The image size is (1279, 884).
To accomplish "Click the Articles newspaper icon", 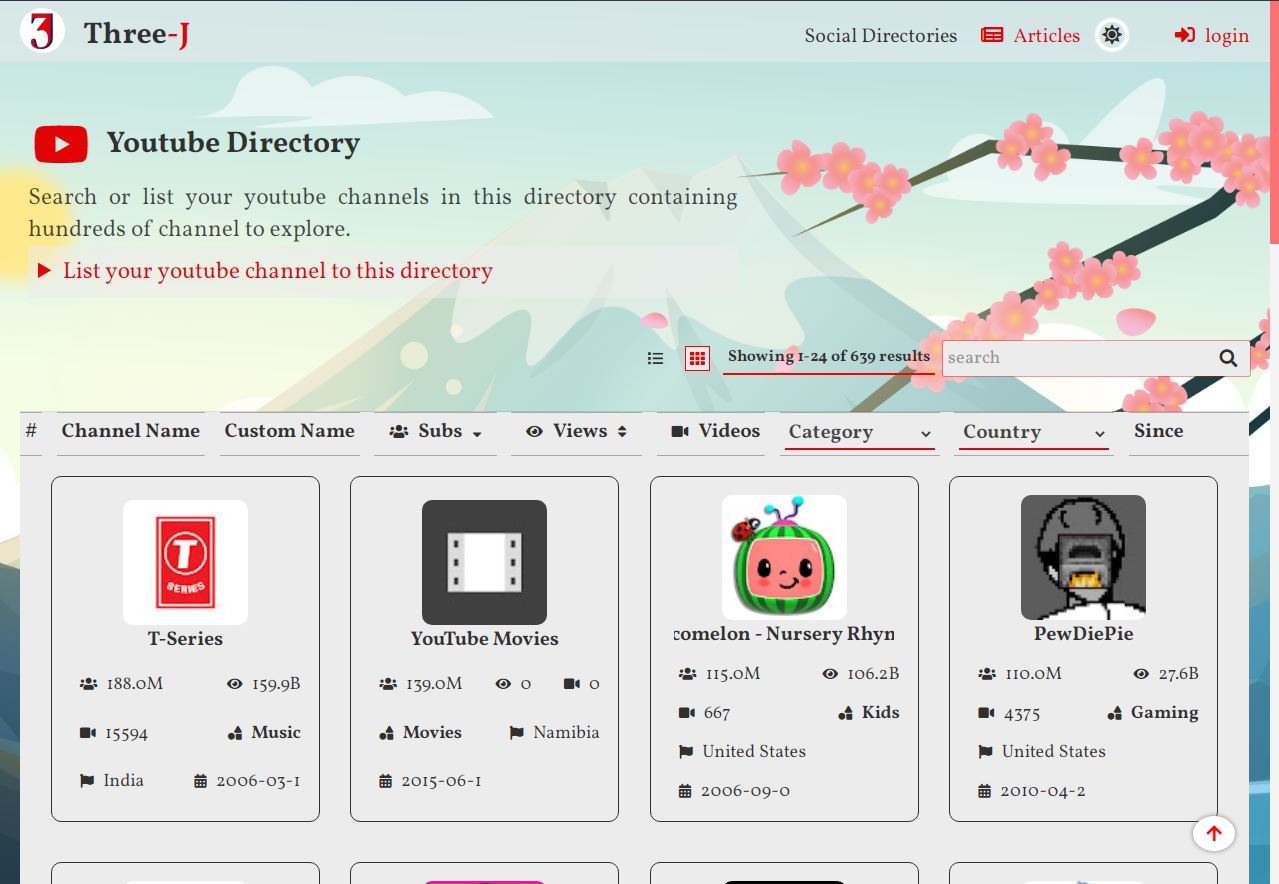I will (x=991, y=36).
